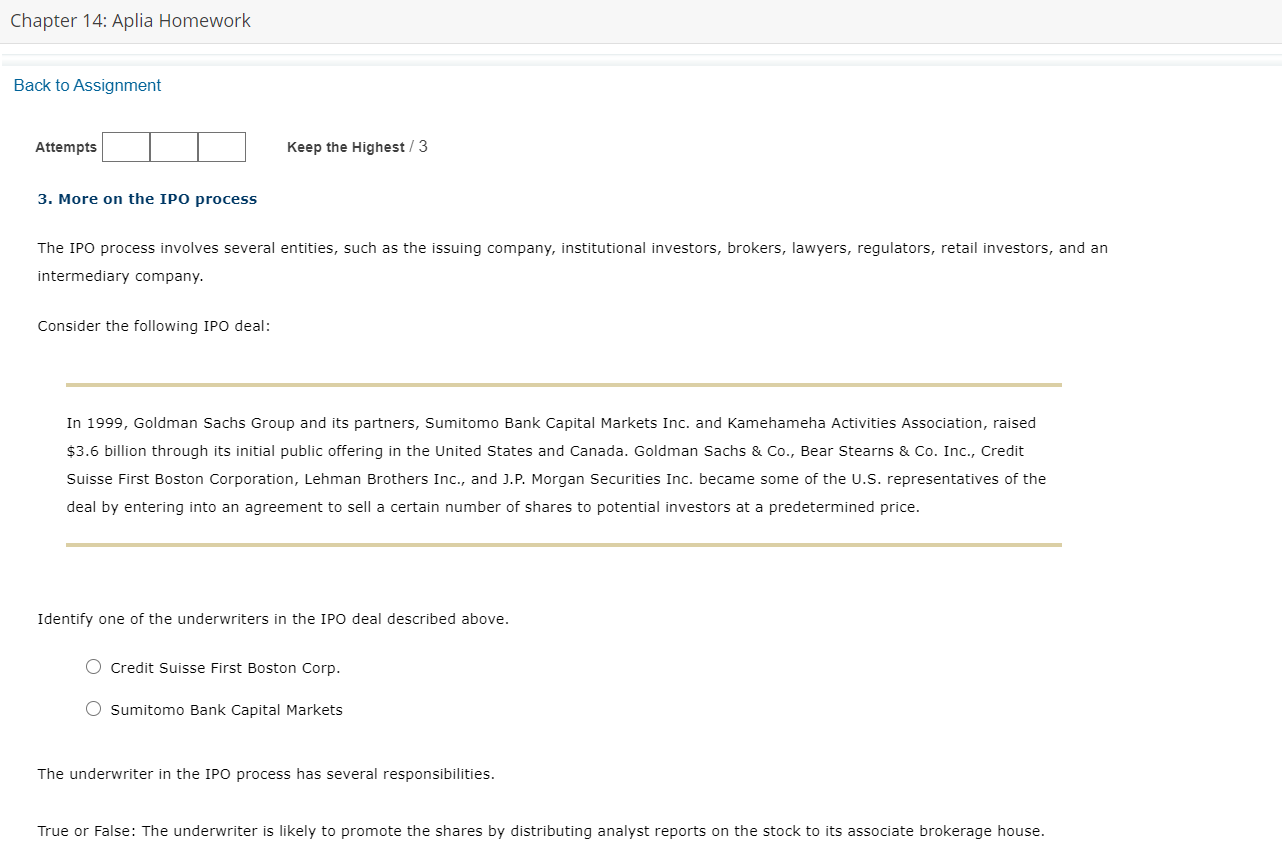Click the Chapter 14: Aplia Homework header
Image resolution: width=1282 pixels, height=845 pixels.
130,20
